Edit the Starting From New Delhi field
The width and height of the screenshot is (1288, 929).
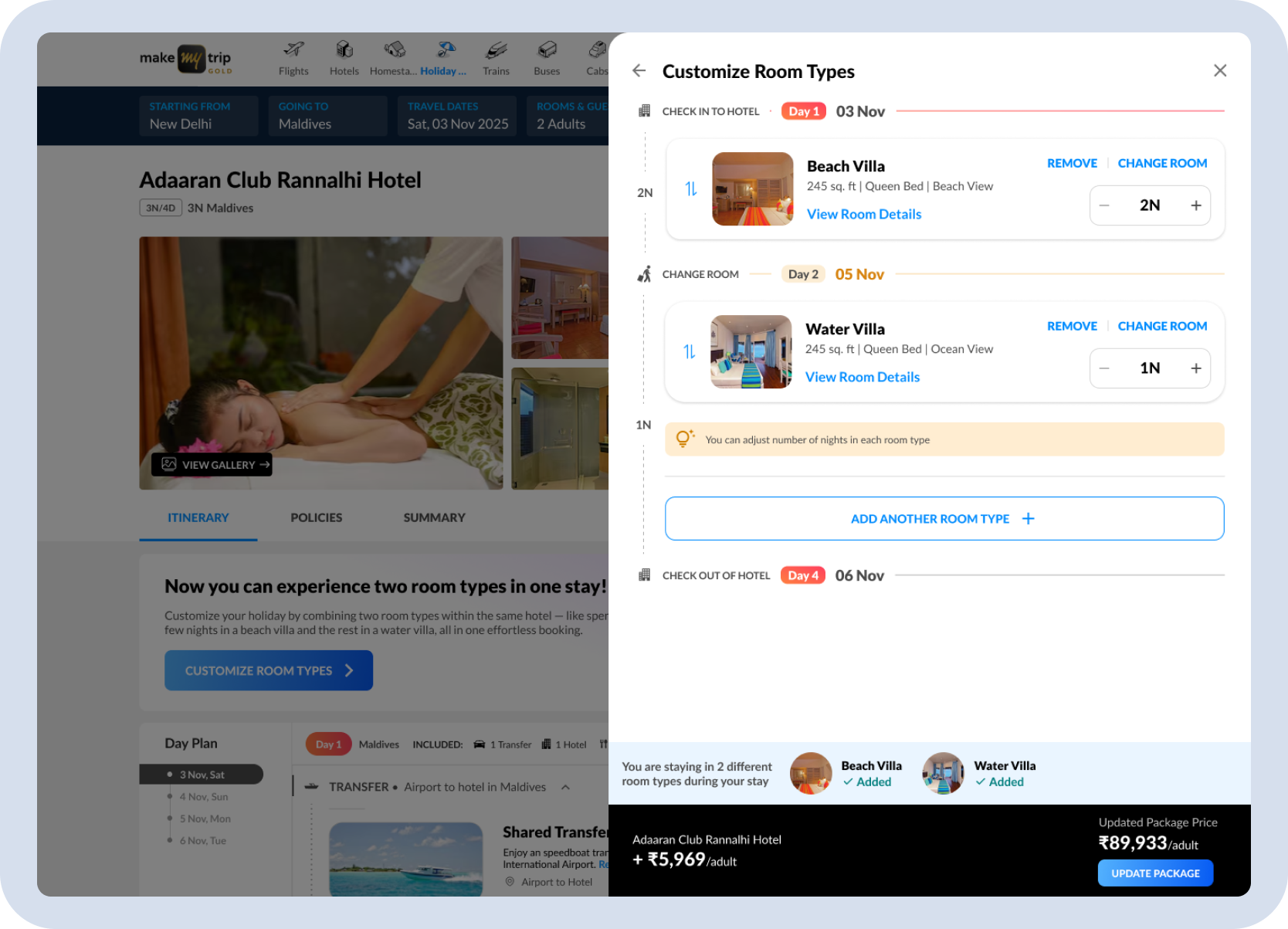point(198,116)
